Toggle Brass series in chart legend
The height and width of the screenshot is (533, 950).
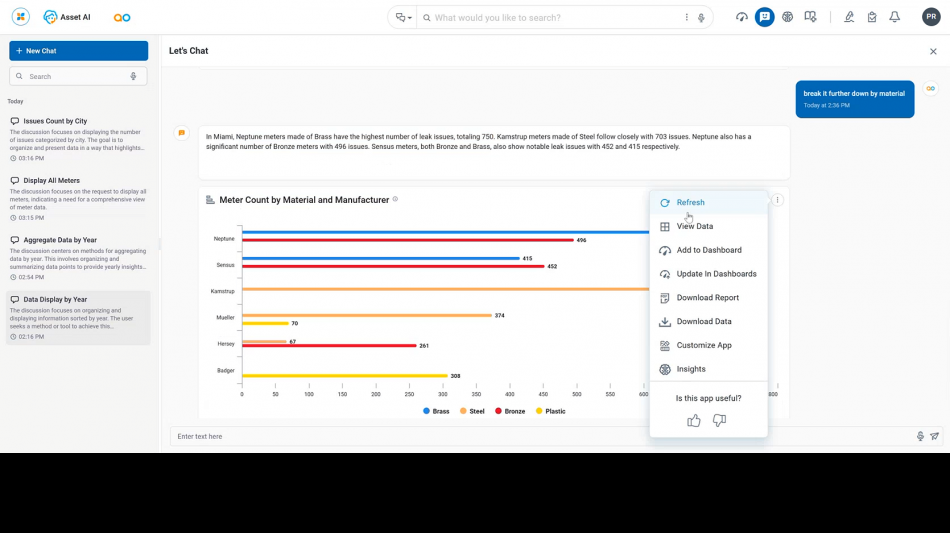point(436,411)
